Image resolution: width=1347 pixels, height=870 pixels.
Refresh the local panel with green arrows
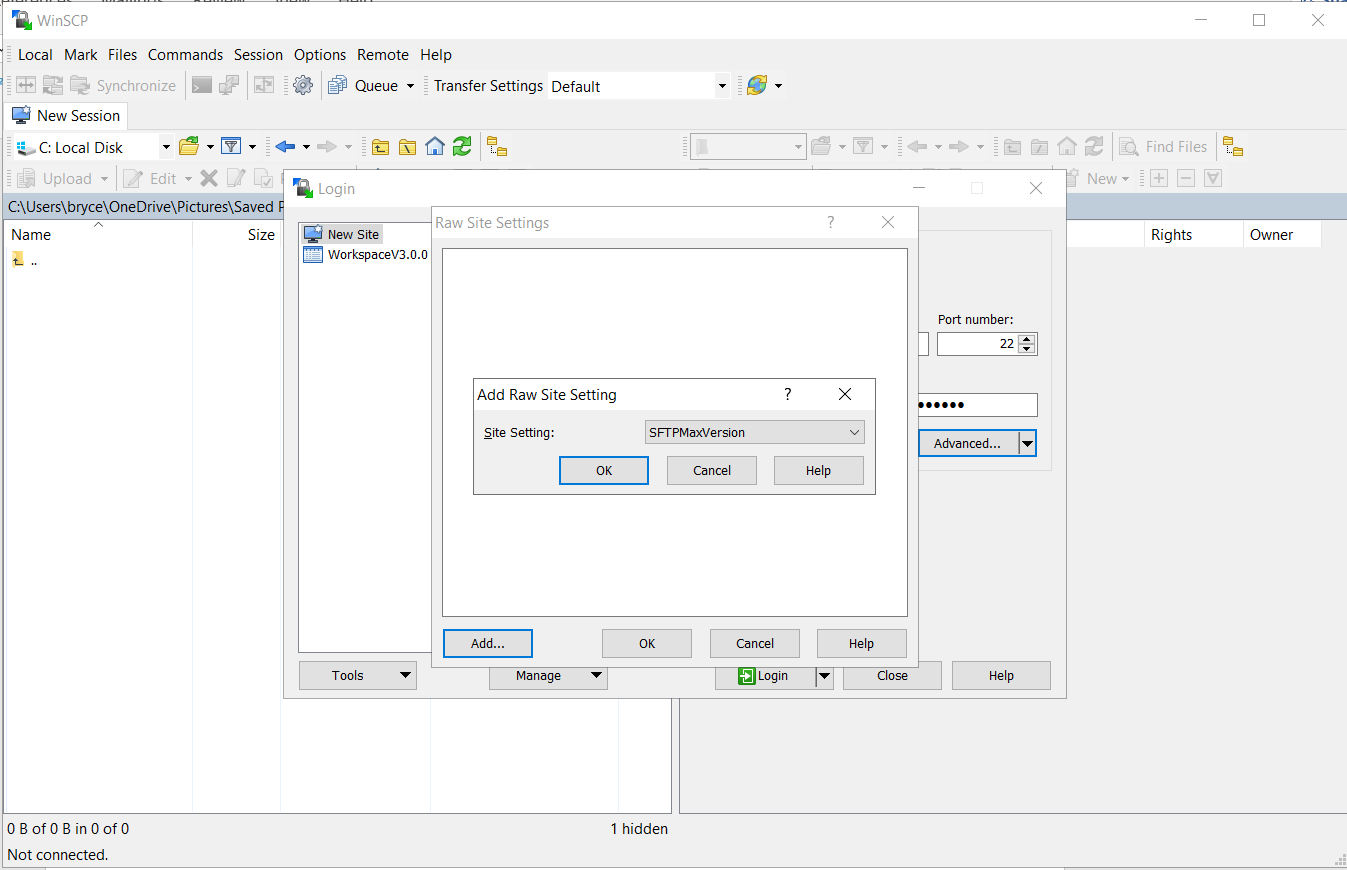[462, 147]
